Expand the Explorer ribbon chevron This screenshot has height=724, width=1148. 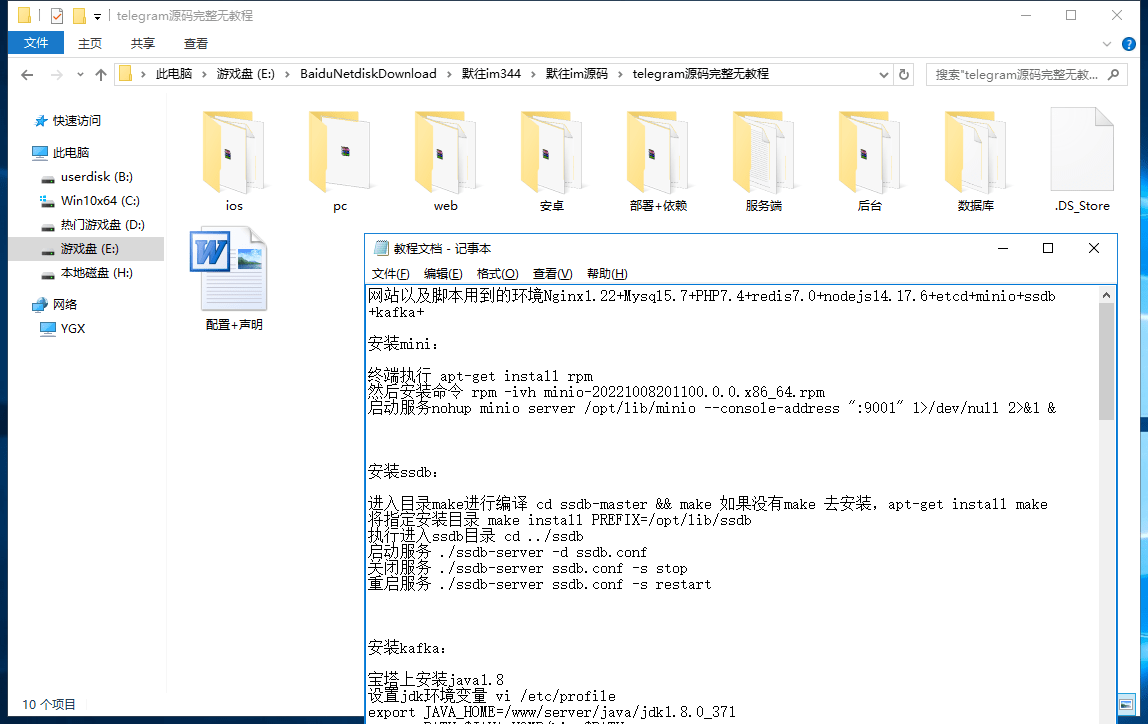pyautogui.click(x=1107, y=44)
